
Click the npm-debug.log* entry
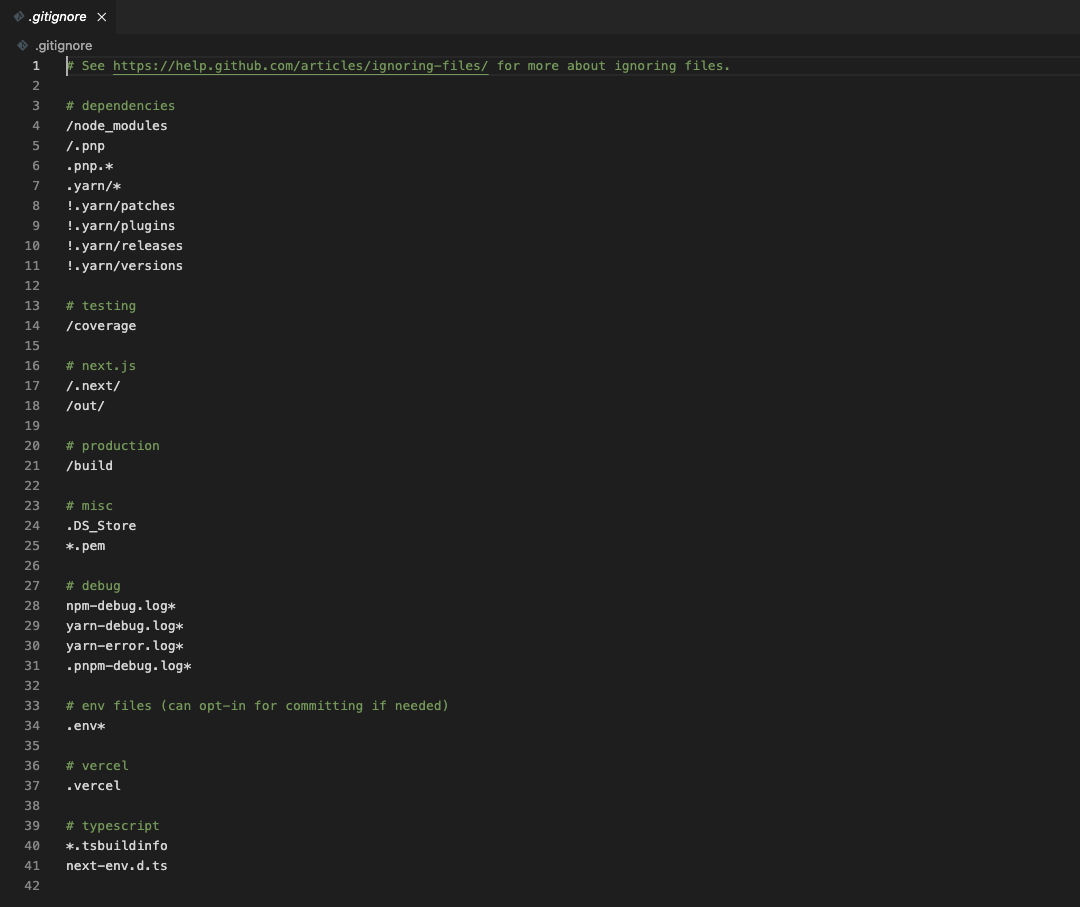[120, 605]
